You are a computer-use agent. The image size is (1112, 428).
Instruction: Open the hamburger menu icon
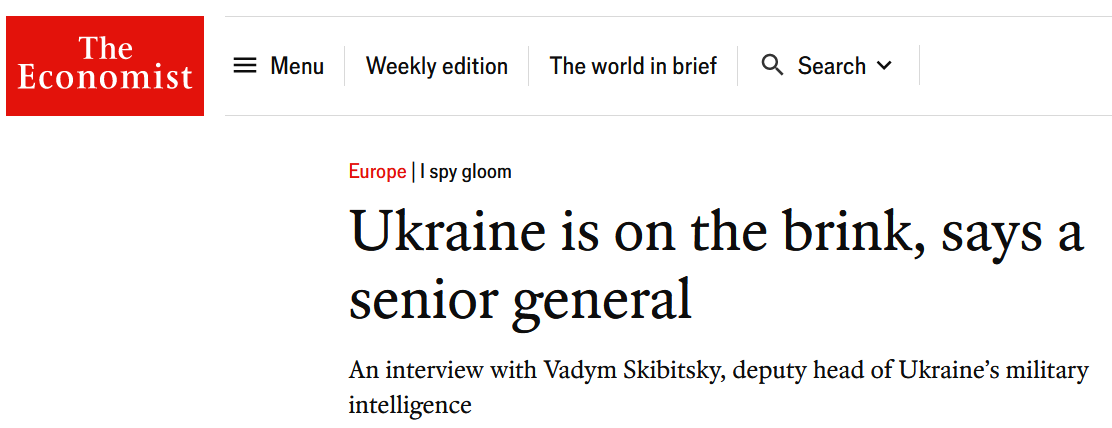(x=245, y=66)
